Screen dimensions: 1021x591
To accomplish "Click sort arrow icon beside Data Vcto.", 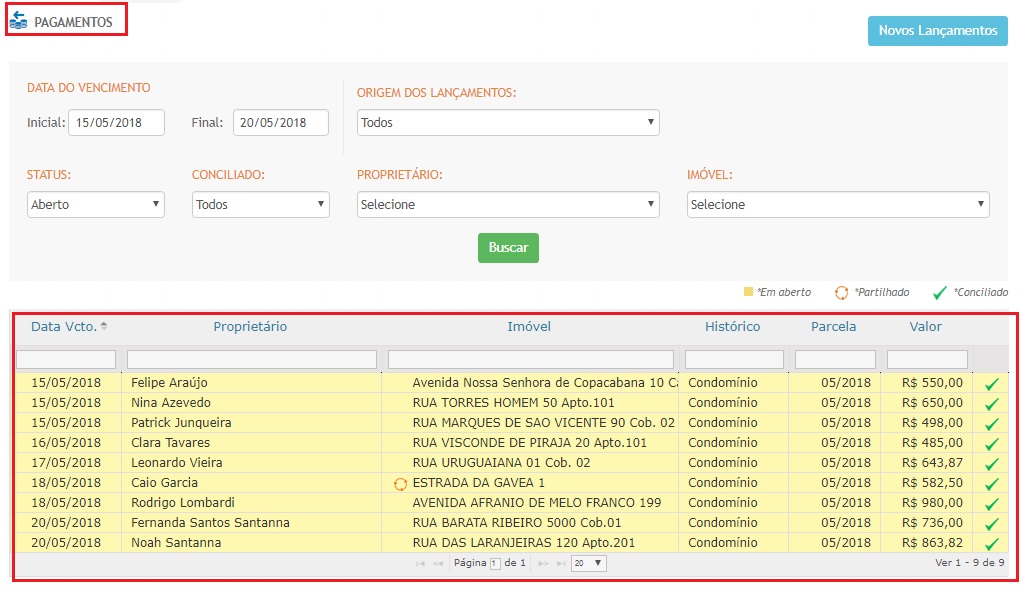I will coord(104,327).
